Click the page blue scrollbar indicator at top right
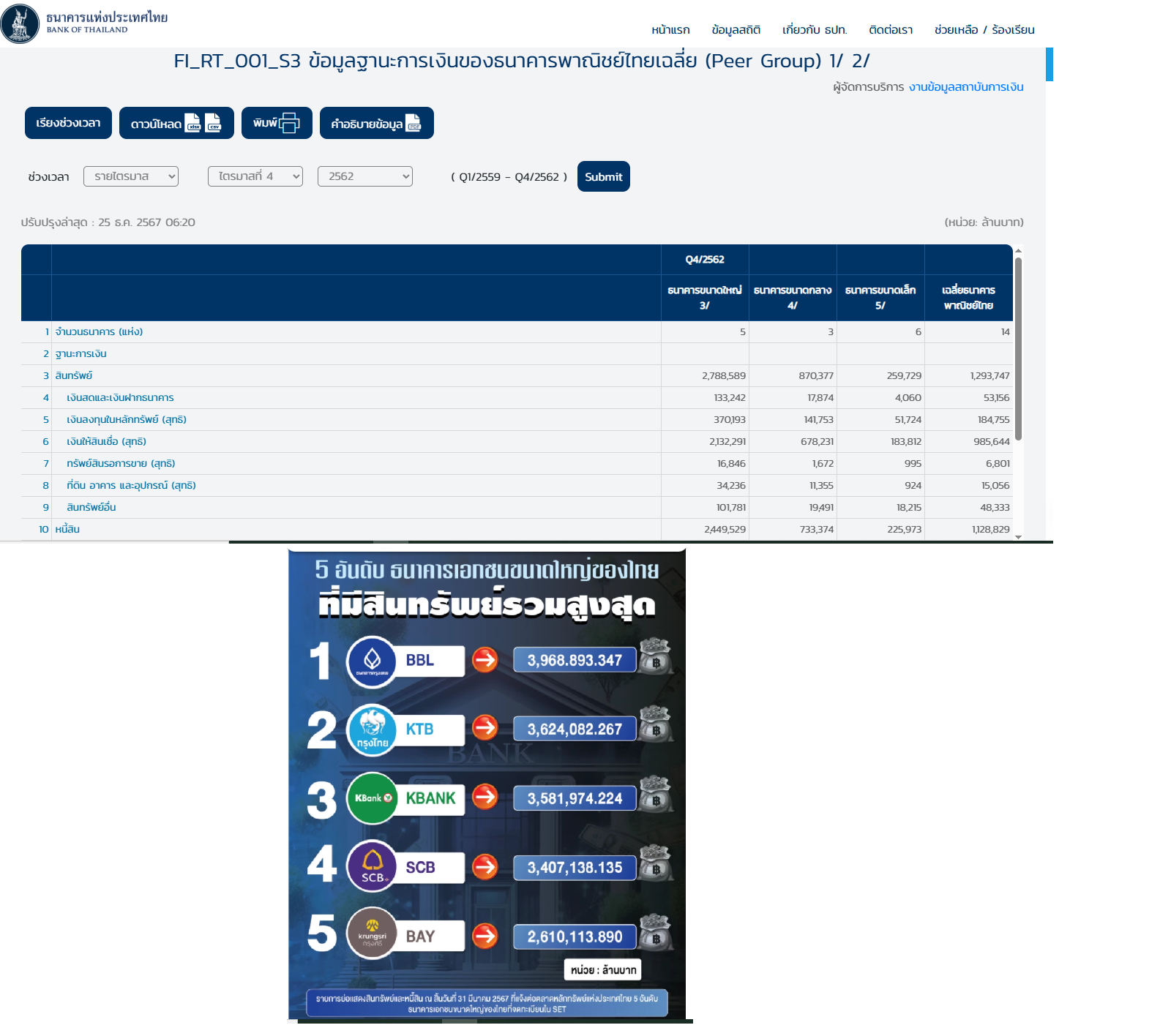The height and width of the screenshot is (1036, 1171). [1050, 64]
